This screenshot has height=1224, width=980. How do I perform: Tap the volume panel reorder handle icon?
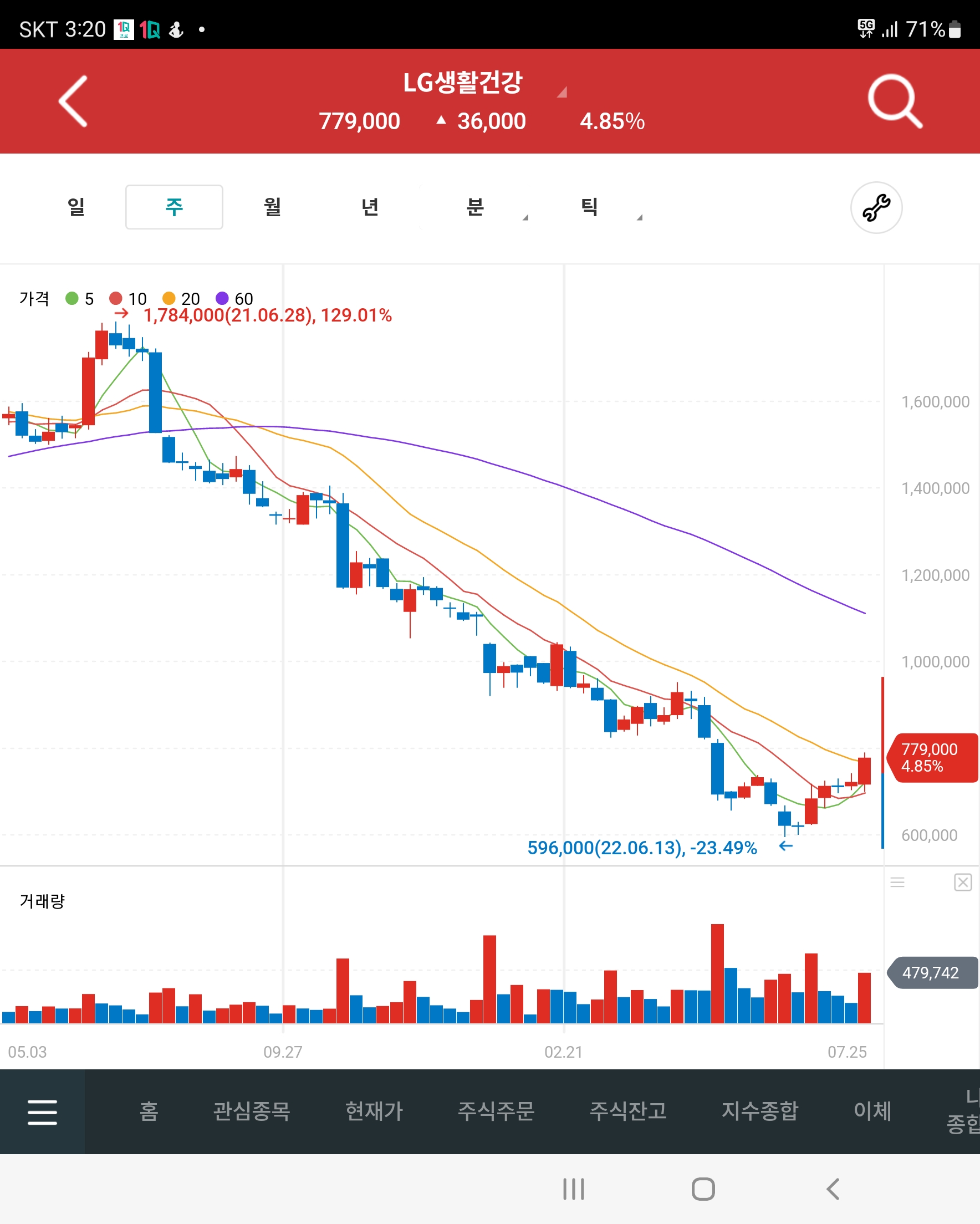[897, 882]
